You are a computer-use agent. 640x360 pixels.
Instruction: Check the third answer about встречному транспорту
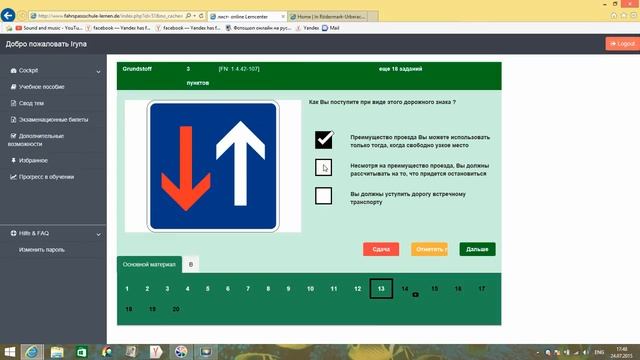click(324, 196)
